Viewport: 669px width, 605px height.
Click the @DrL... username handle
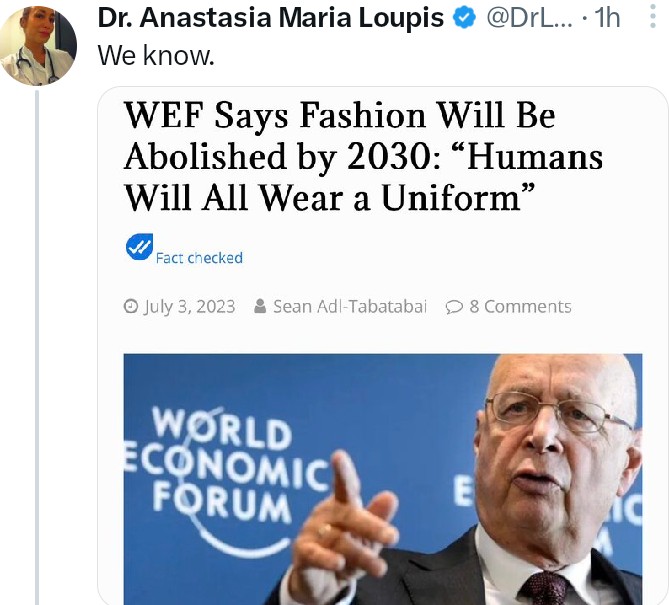[x=529, y=18]
